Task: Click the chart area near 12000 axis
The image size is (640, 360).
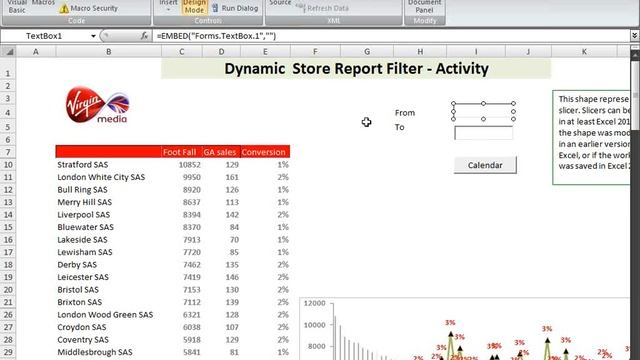Action: (316, 303)
